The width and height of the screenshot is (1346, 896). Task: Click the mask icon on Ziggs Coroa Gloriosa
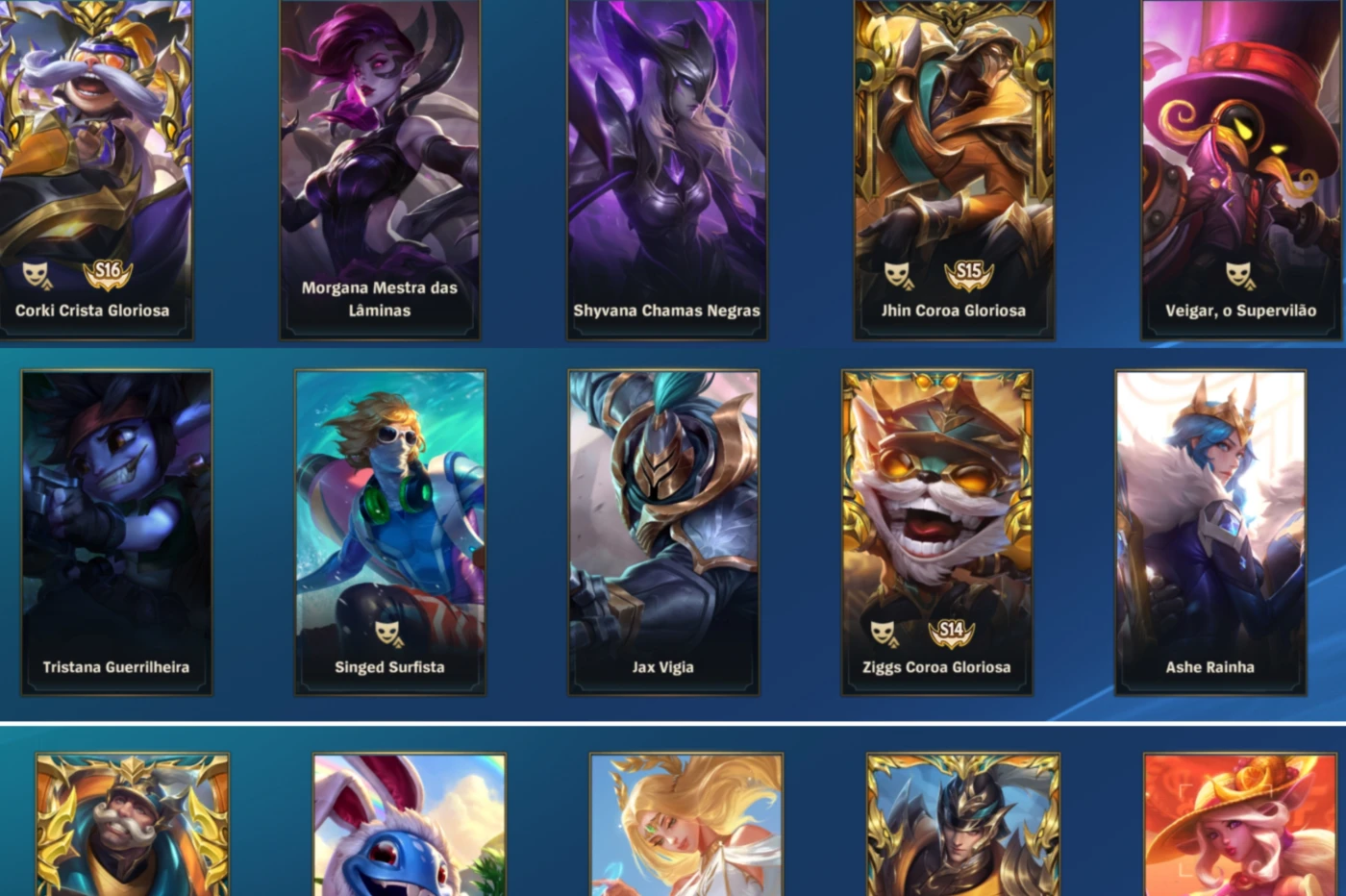tap(883, 633)
